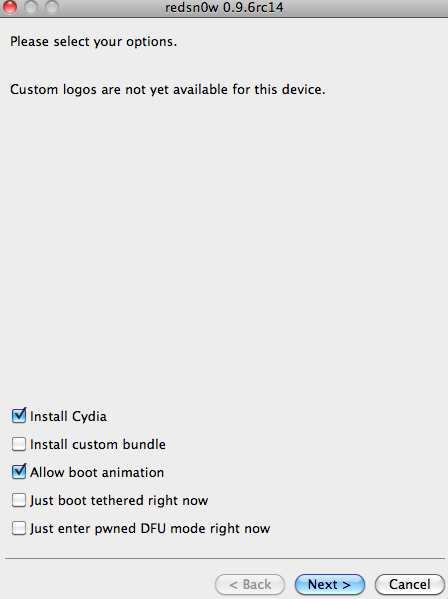Viewport: 448px width, 599px height.
Task: Click the horizontal separator line above the buttons
Action: 225,559
